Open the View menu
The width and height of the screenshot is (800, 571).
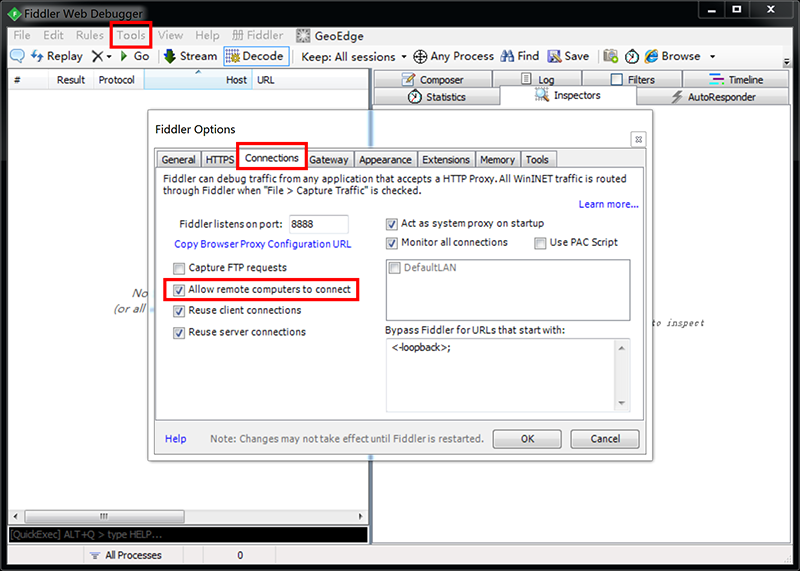170,35
